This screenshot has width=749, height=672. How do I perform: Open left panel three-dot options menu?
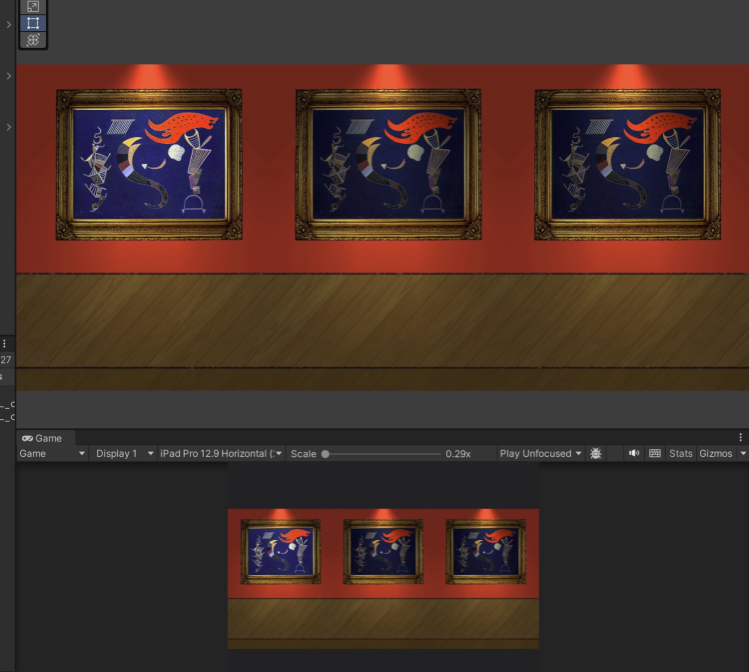(x=4, y=343)
